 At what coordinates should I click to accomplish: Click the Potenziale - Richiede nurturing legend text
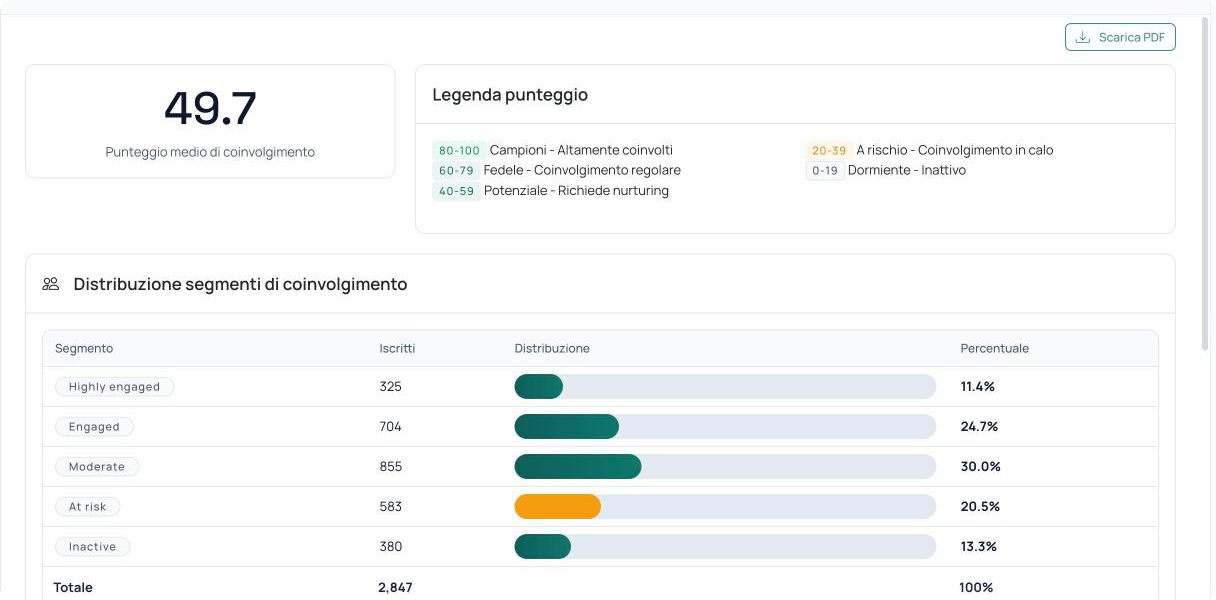576,191
